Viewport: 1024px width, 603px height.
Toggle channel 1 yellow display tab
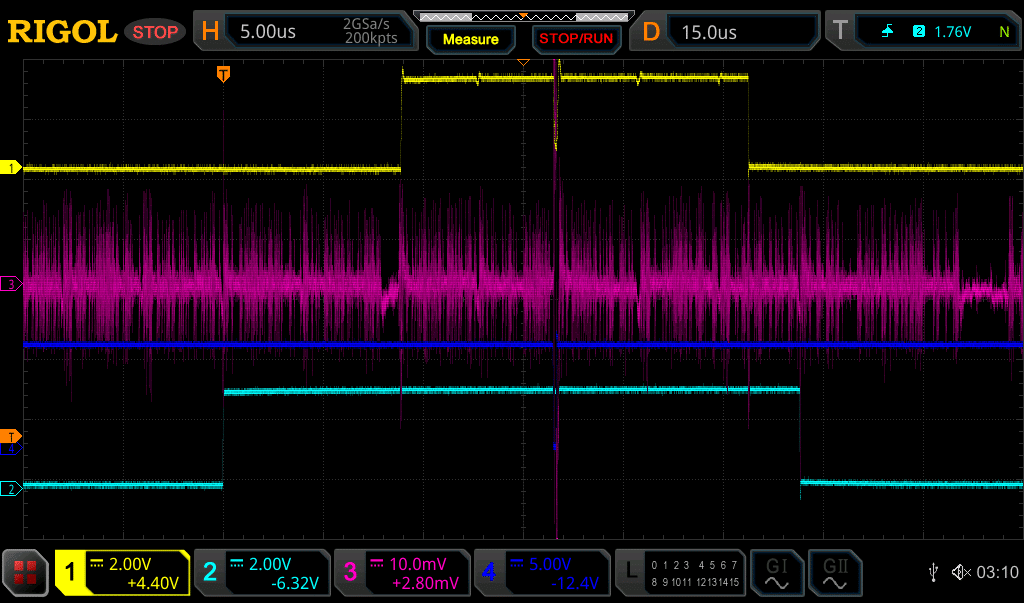click(x=122, y=572)
